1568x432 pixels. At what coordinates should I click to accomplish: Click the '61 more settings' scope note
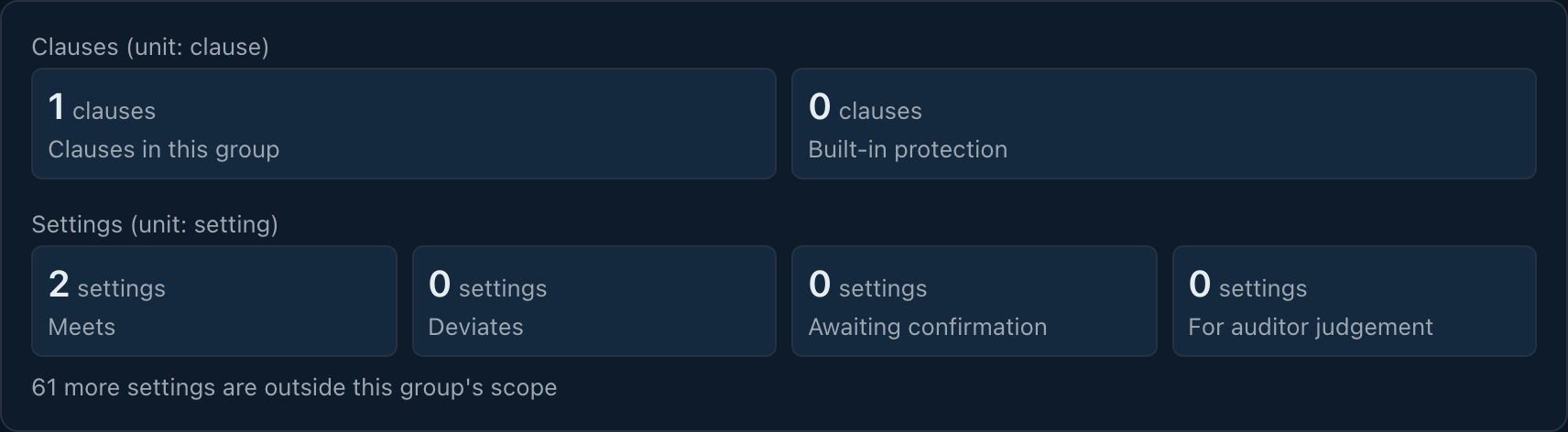[x=294, y=387]
